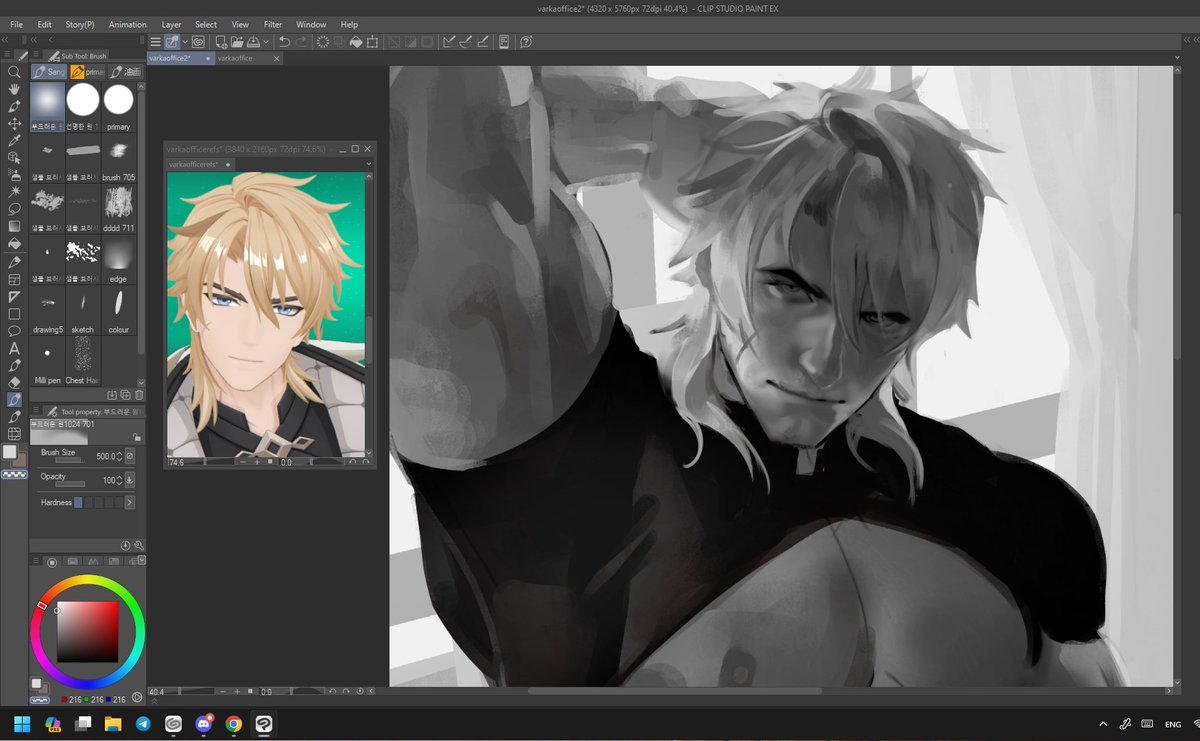Open dropdown arrow beside first command bar icon
Screen dimensions: 1200x741
click(185, 42)
